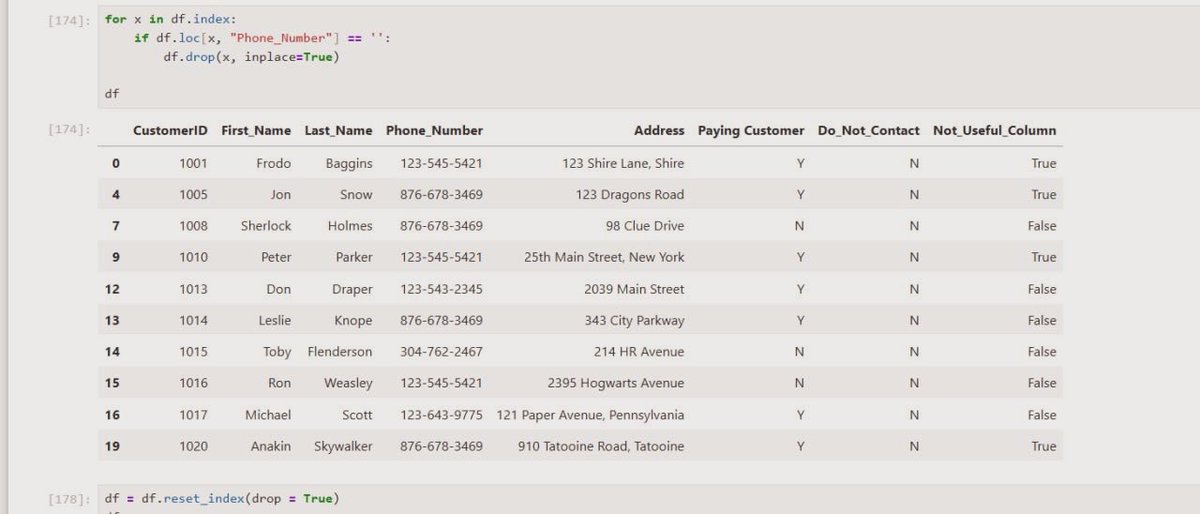Click the First_Name column header
This screenshot has height=514, width=1200.
click(256, 131)
